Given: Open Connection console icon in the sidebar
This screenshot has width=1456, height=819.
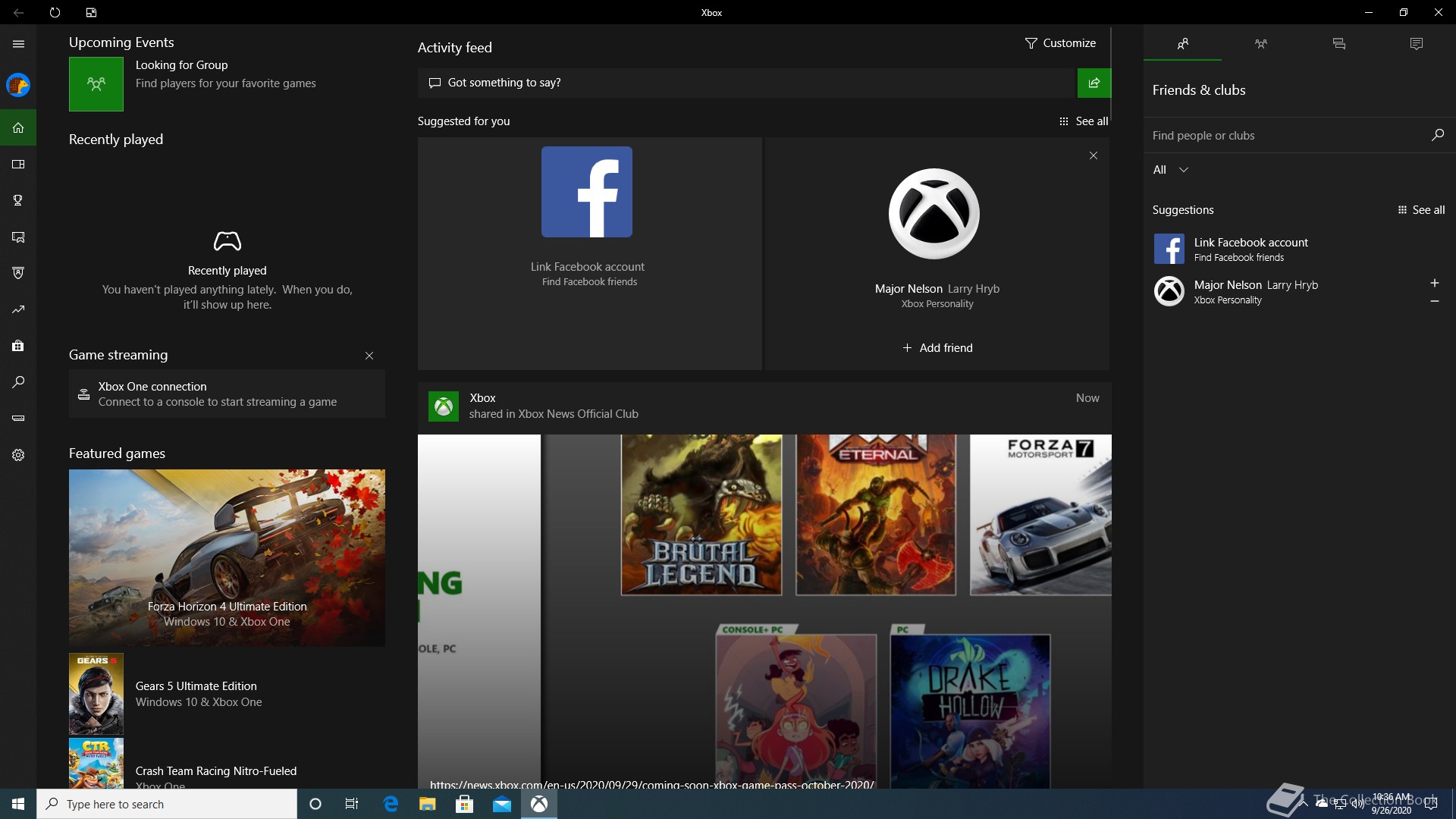Looking at the screenshot, I should [x=18, y=418].
